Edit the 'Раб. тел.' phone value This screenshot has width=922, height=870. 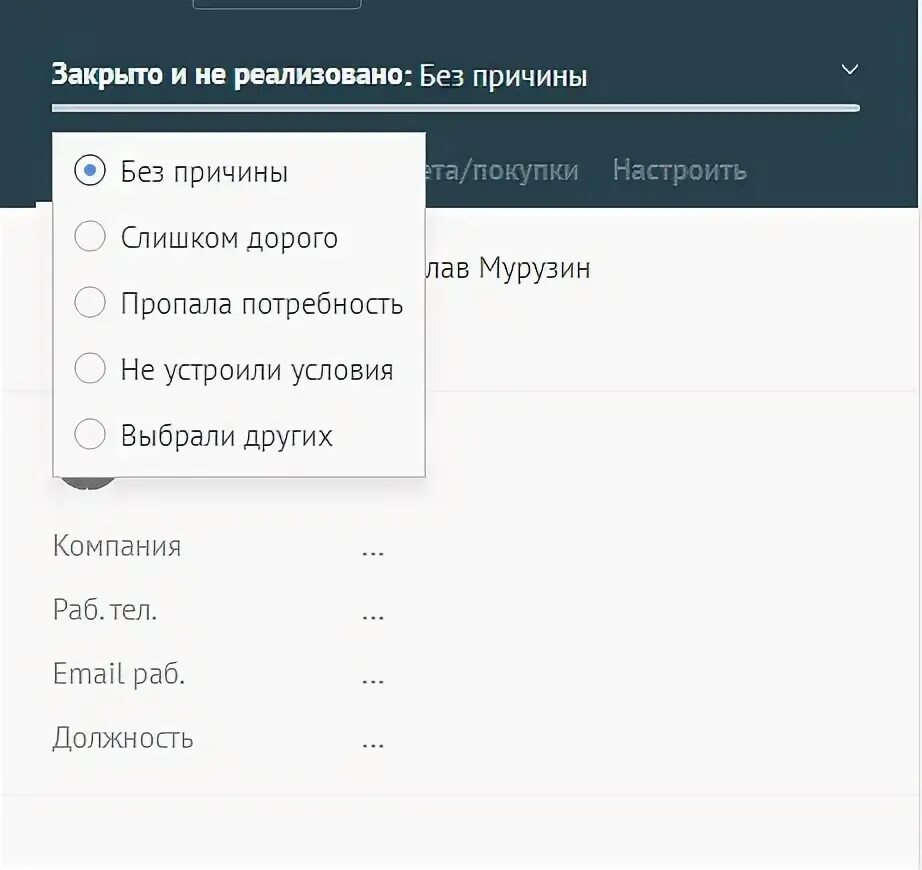tap(373, 612)
